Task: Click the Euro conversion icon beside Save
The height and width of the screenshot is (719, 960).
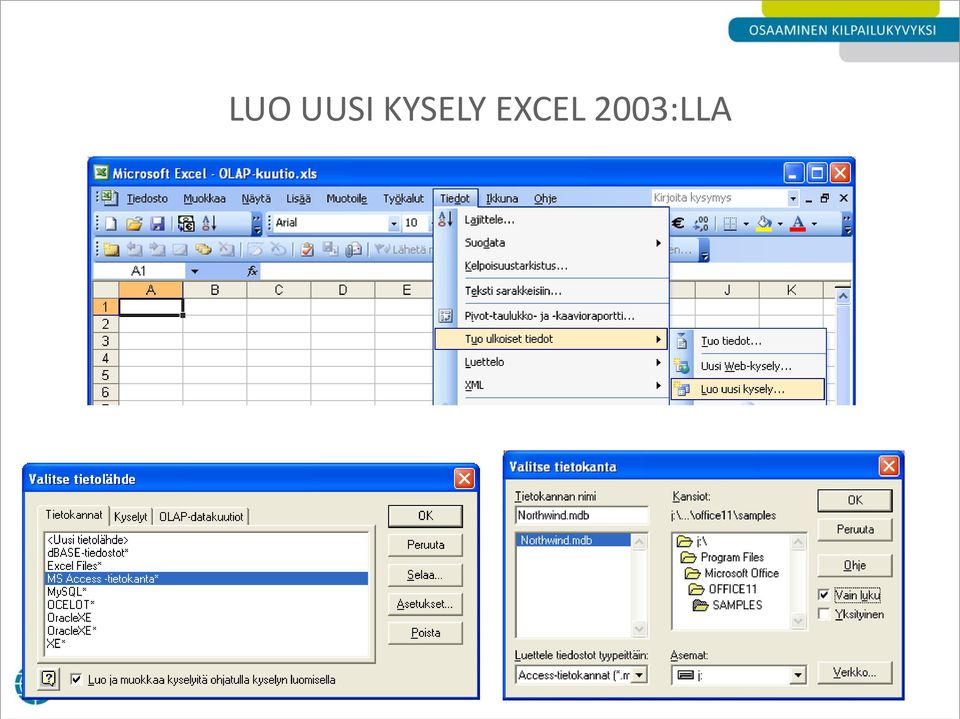Action: (186, 224)
